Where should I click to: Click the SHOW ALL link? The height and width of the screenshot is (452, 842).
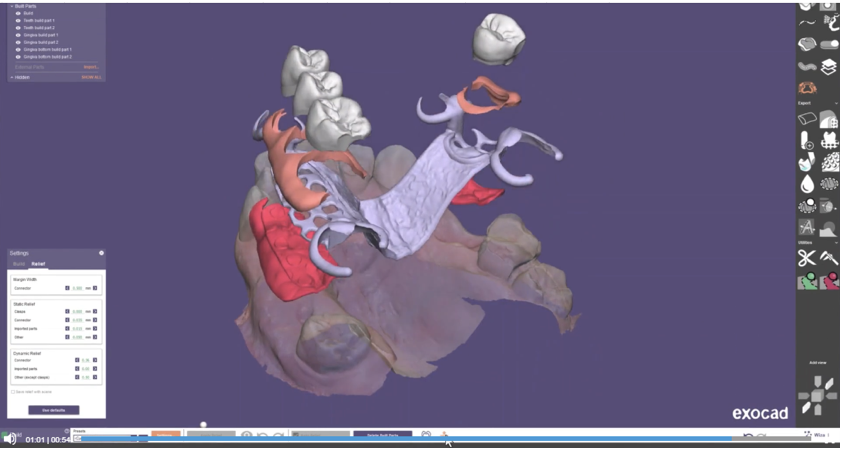pyautogui.click(x=91, y=77)
